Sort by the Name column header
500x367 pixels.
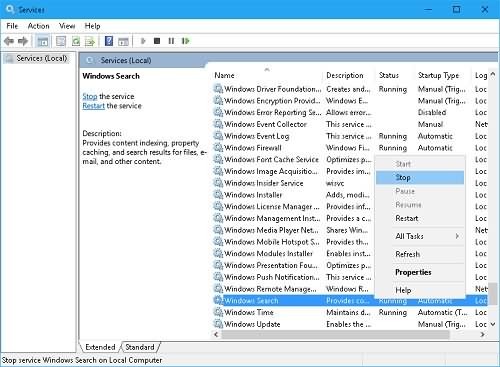pos(267,75)
